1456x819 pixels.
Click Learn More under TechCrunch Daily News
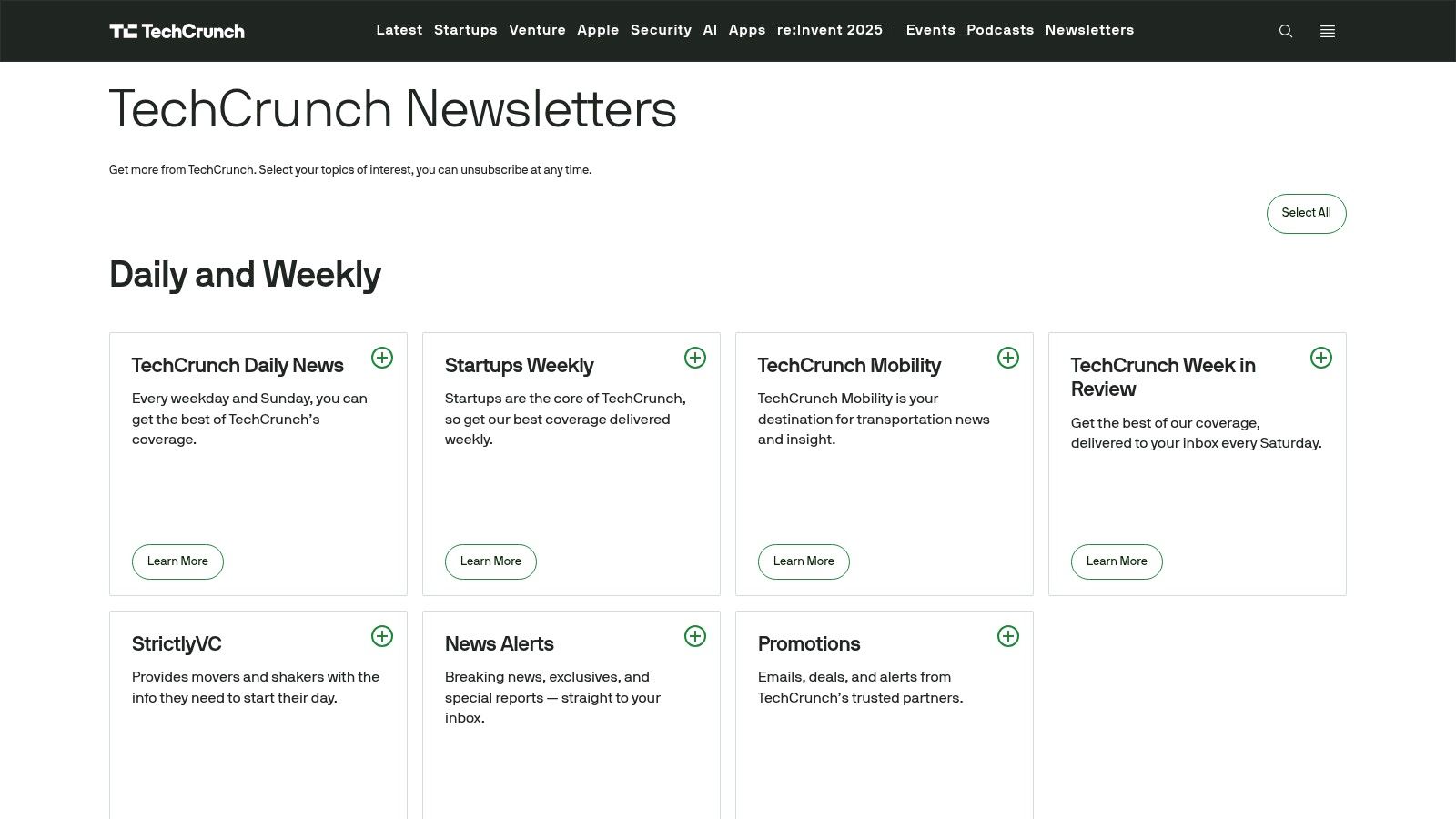coord(177,561)
